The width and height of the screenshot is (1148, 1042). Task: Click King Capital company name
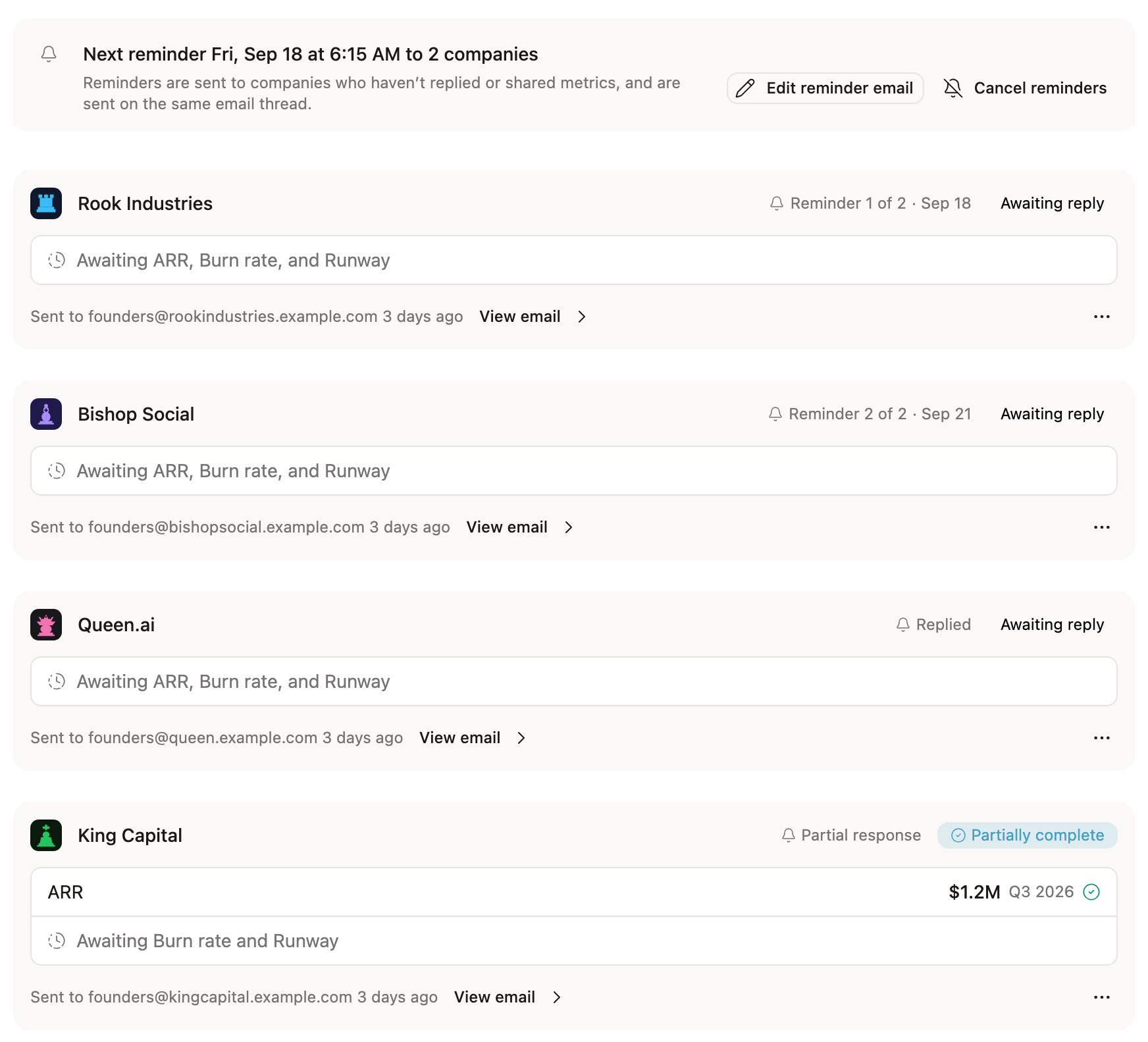coord(130,835)
